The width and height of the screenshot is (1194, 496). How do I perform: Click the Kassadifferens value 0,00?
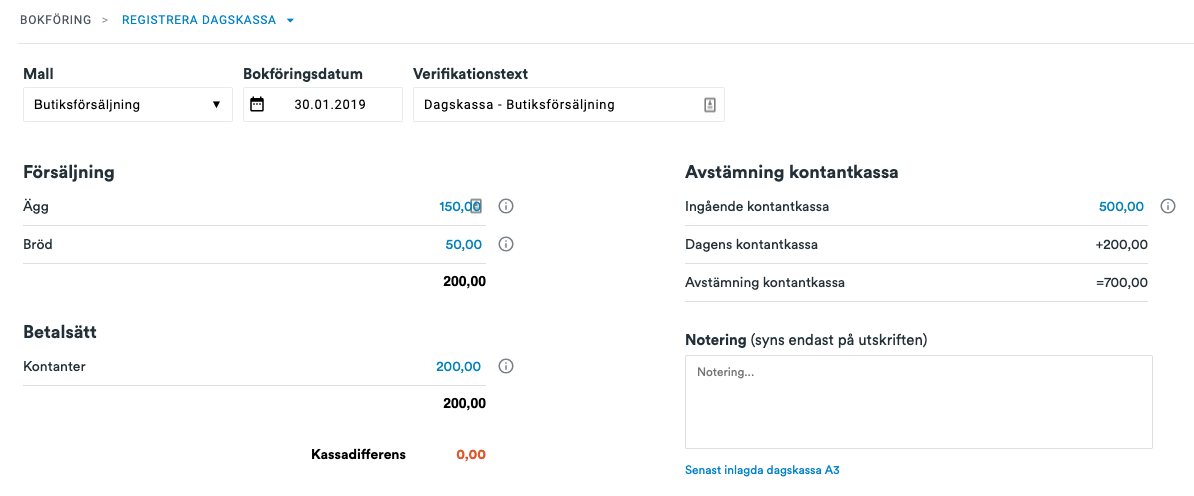coord(471,455)
